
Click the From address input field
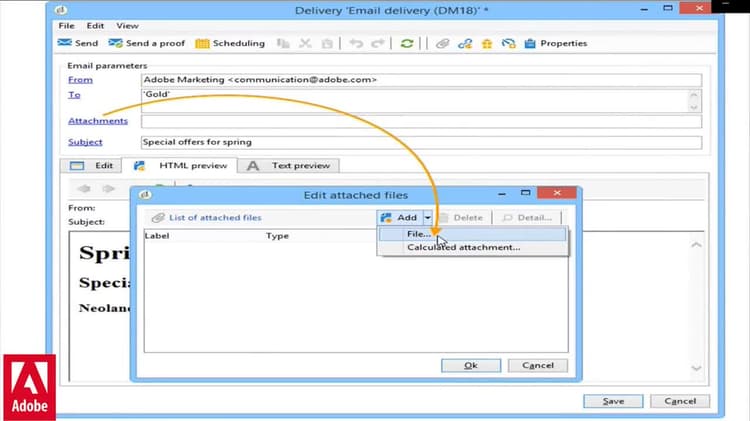pos(421,80)
